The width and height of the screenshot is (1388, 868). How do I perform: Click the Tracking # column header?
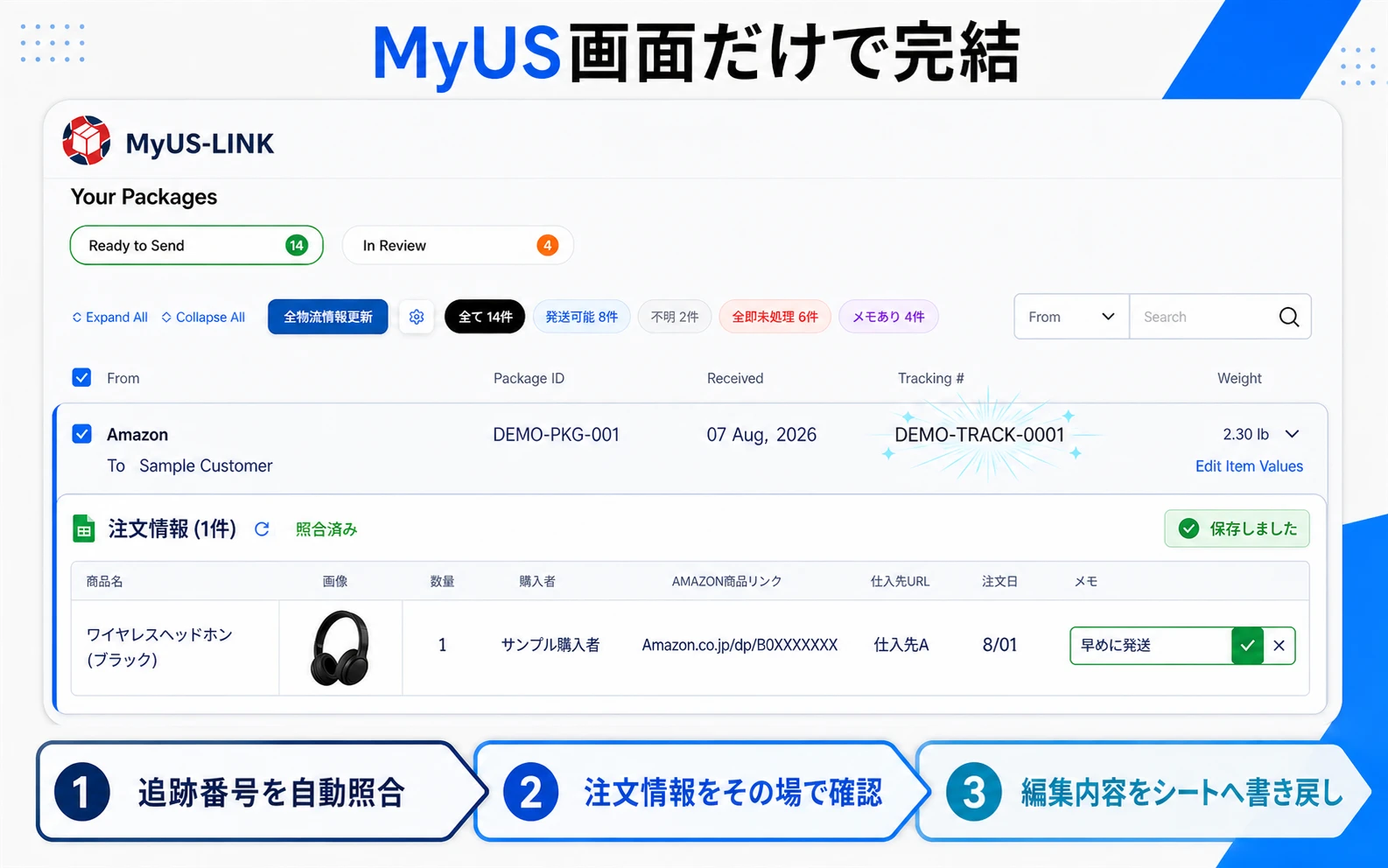[930, 378]
